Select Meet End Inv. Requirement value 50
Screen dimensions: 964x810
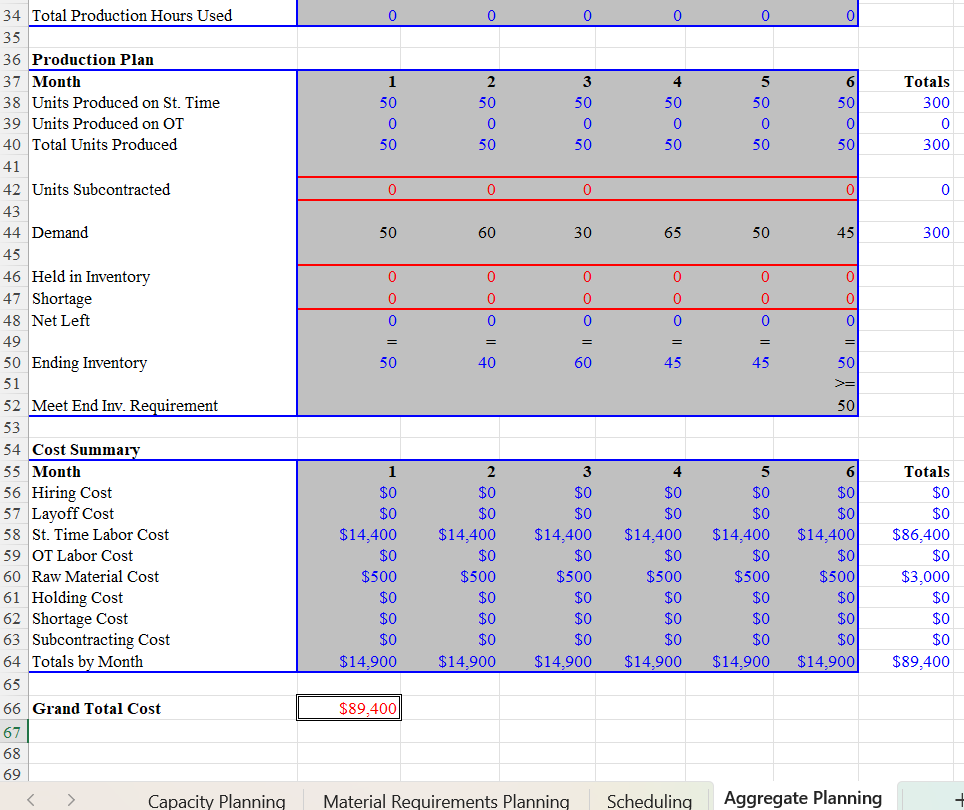tap(846, 406)
